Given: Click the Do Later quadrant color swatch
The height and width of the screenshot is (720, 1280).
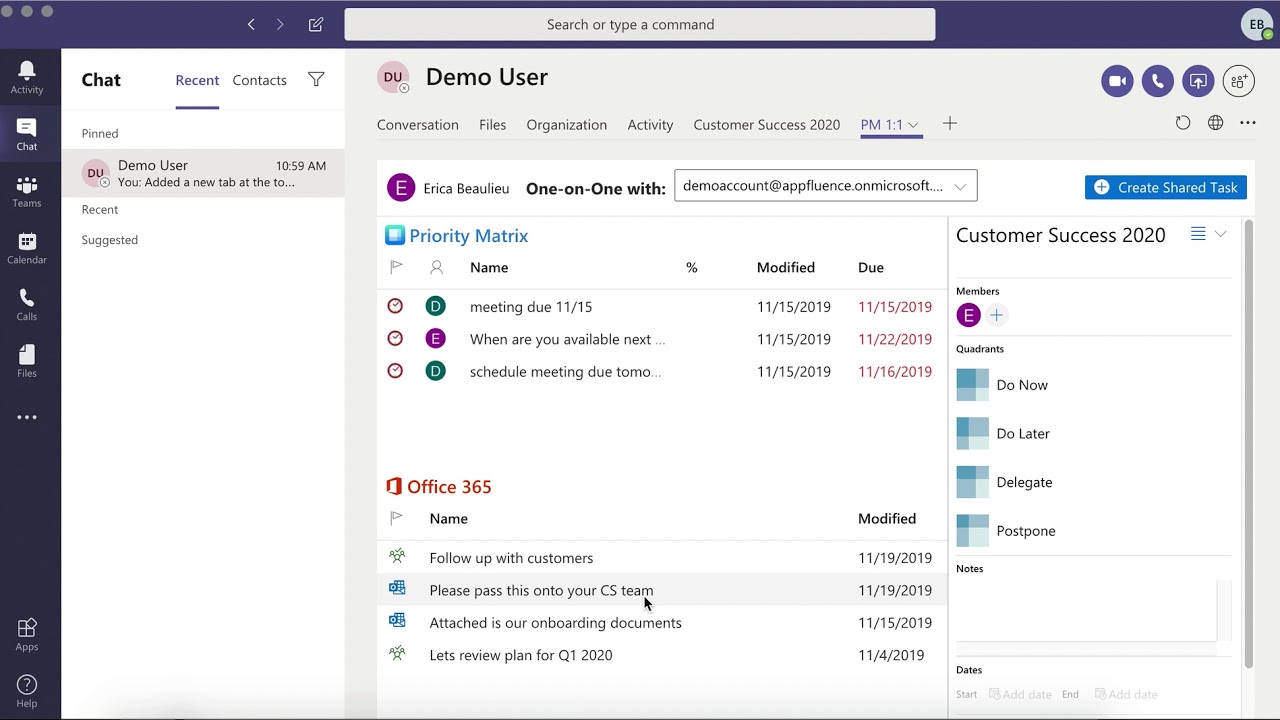Looking at the screenshot, I should (x=972, y=434).
